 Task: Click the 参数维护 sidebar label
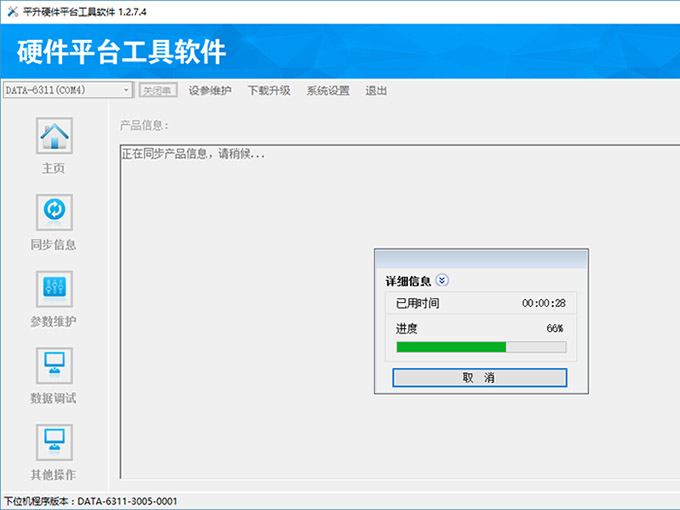tap(53, 321)
